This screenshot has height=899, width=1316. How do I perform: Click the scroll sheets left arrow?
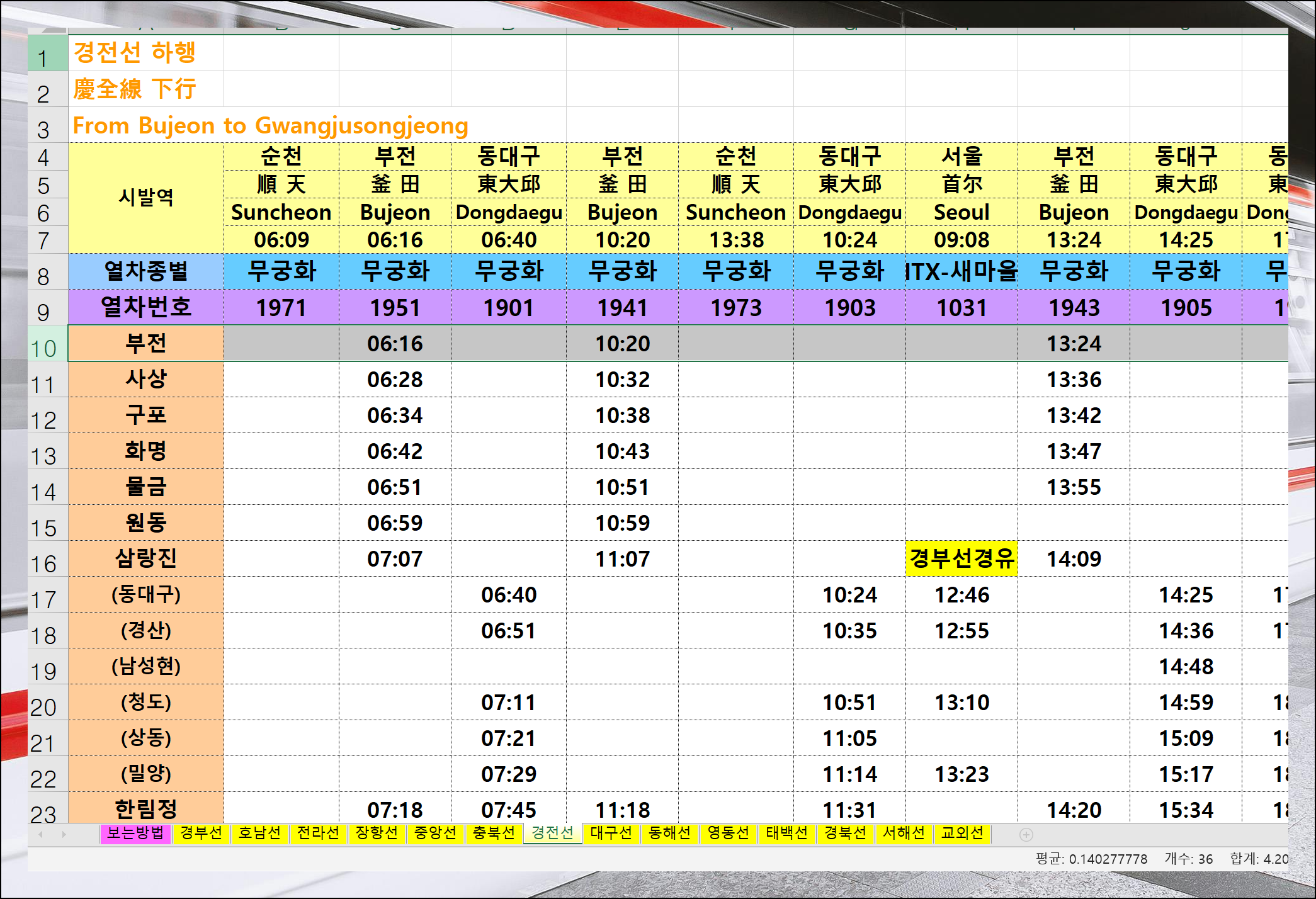coord(41,834)
